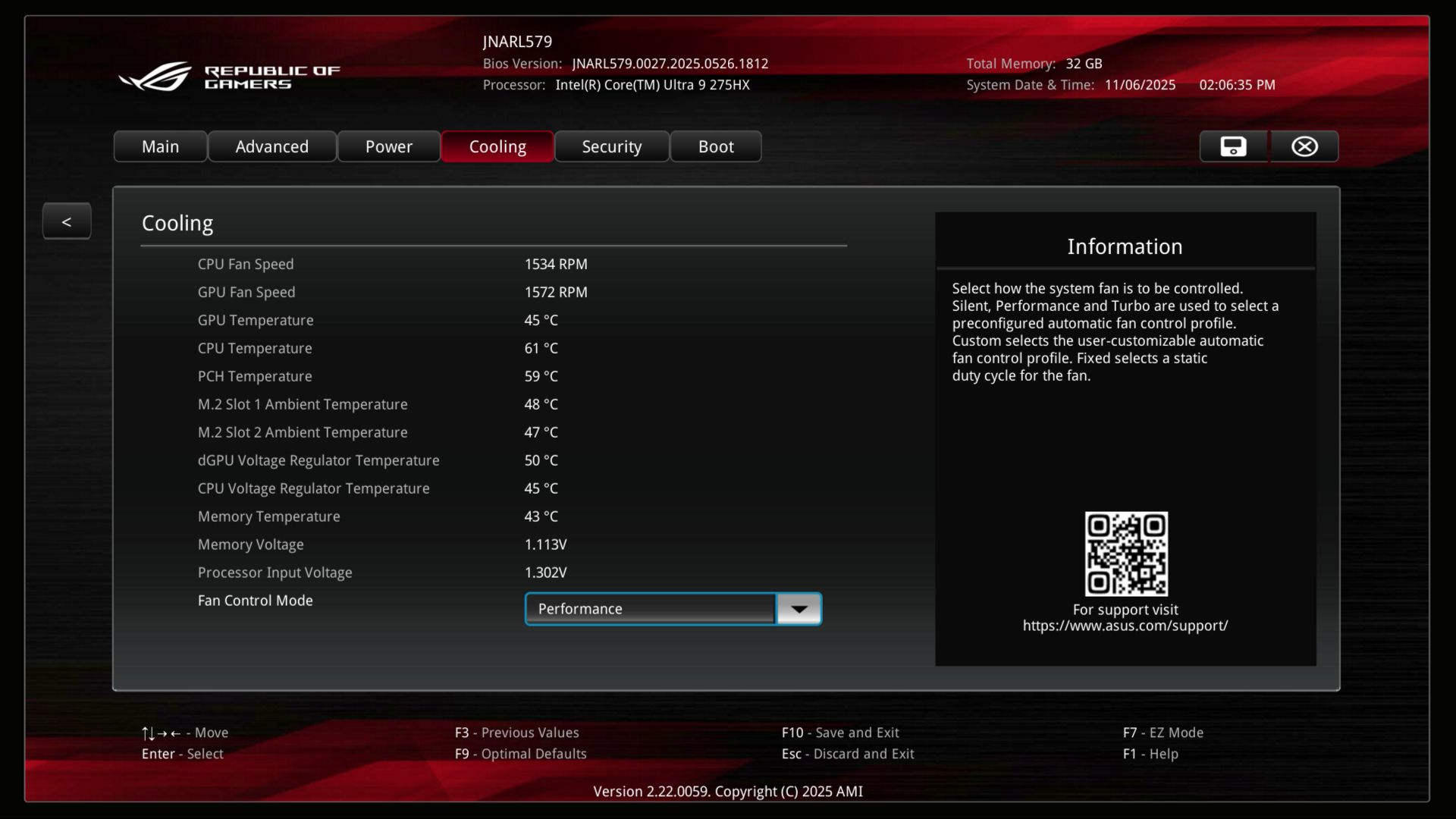
Task: Click Esc Discard and Exit hint
Action: 848,754
